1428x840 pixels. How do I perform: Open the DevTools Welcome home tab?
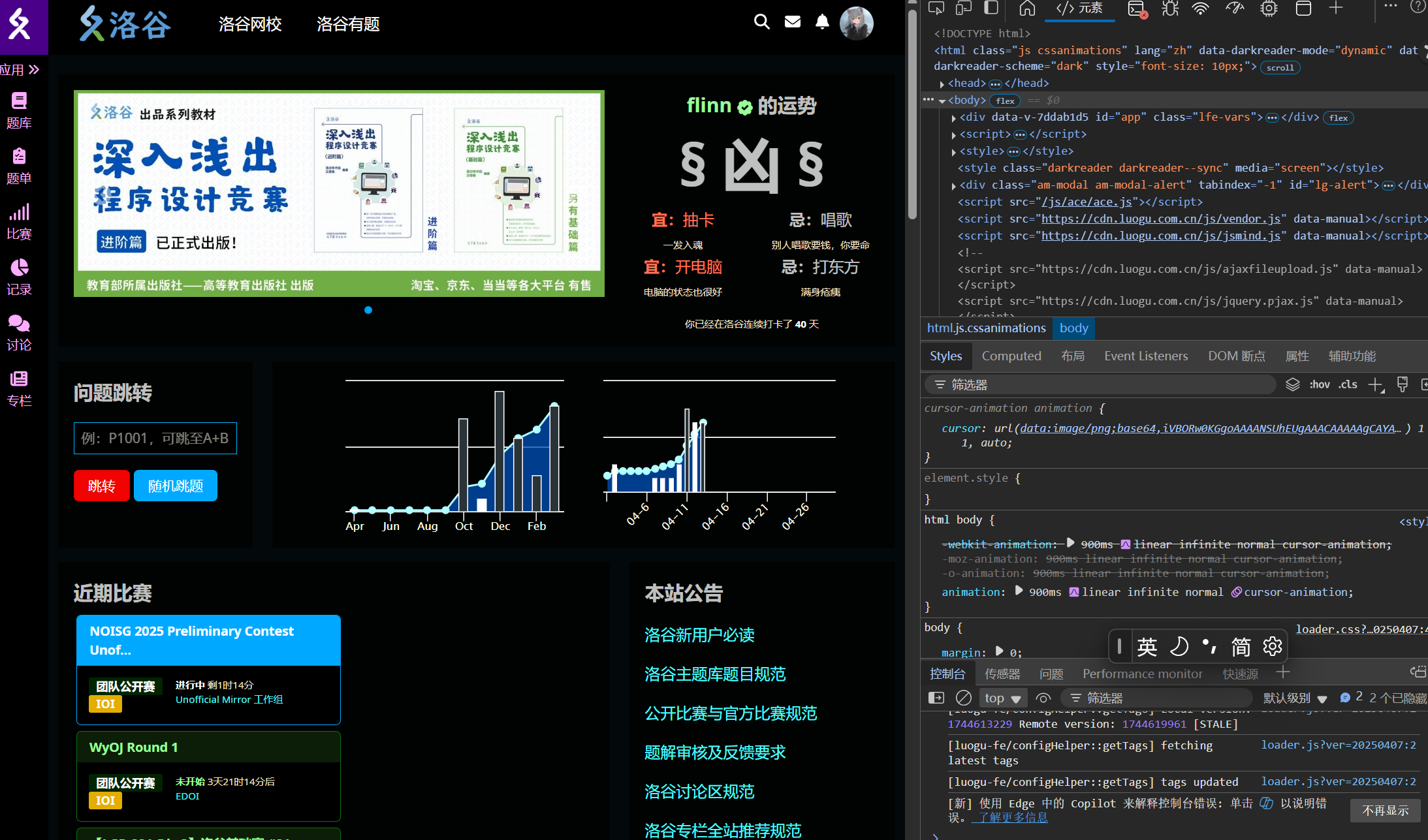click(1027, 8)
